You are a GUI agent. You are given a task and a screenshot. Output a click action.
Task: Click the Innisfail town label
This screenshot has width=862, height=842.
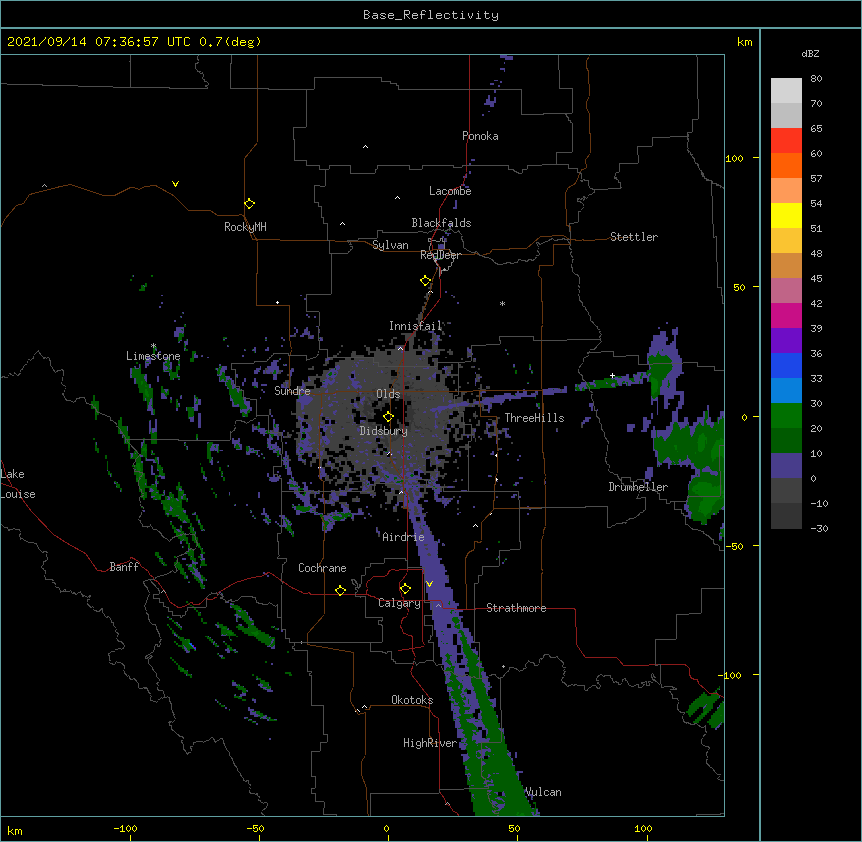[x=416, y=326]
